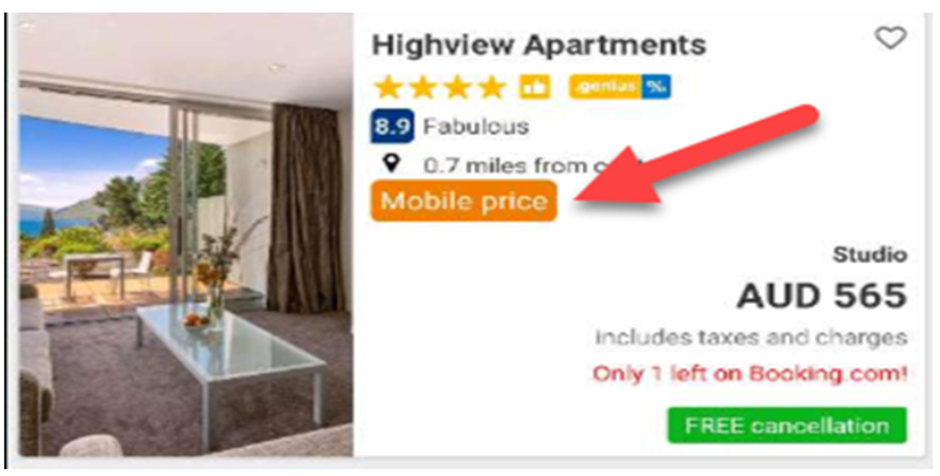Click the four-star rating icons
940x476 pixels.
tap(441, 88)
